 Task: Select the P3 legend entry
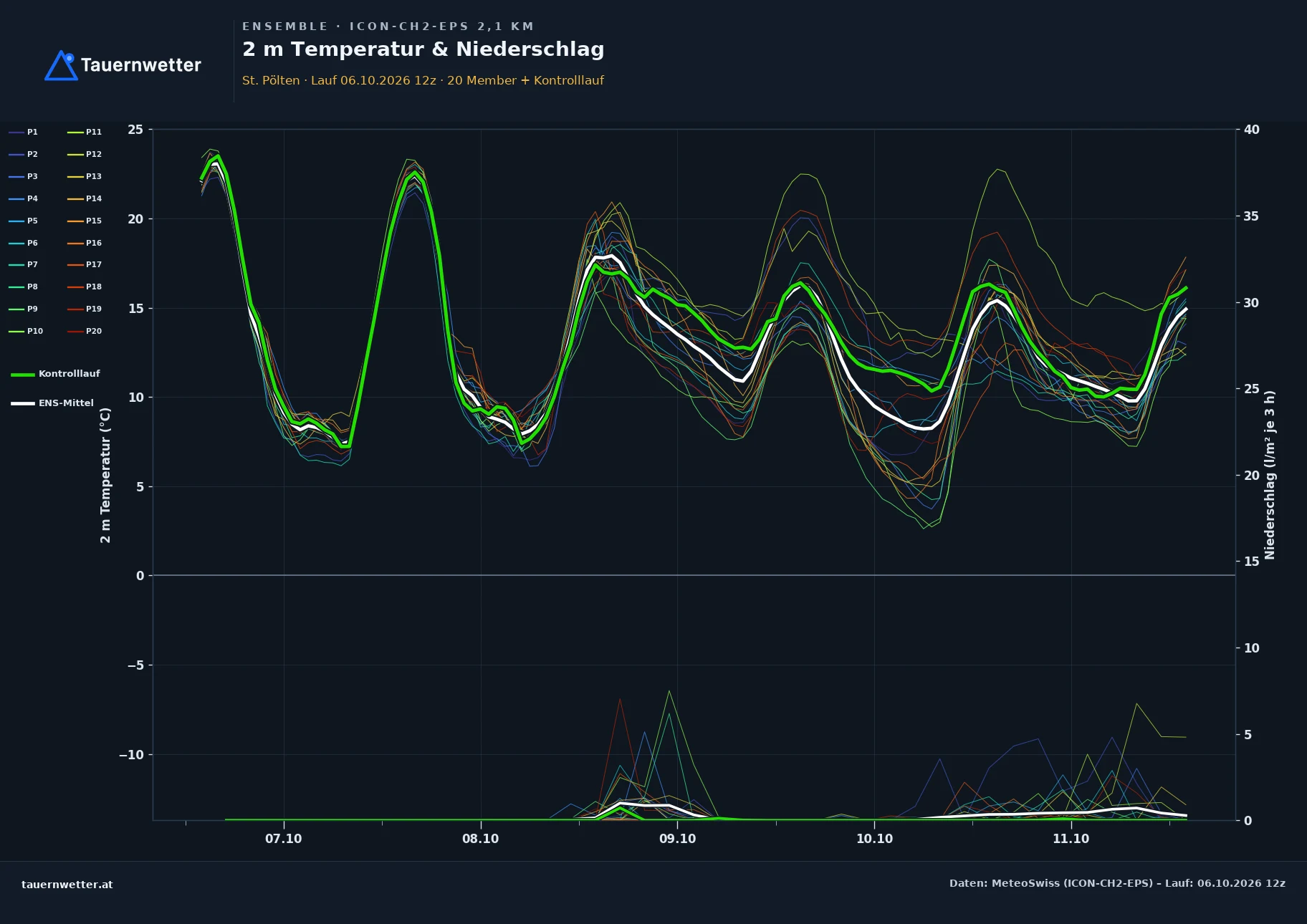24,176
